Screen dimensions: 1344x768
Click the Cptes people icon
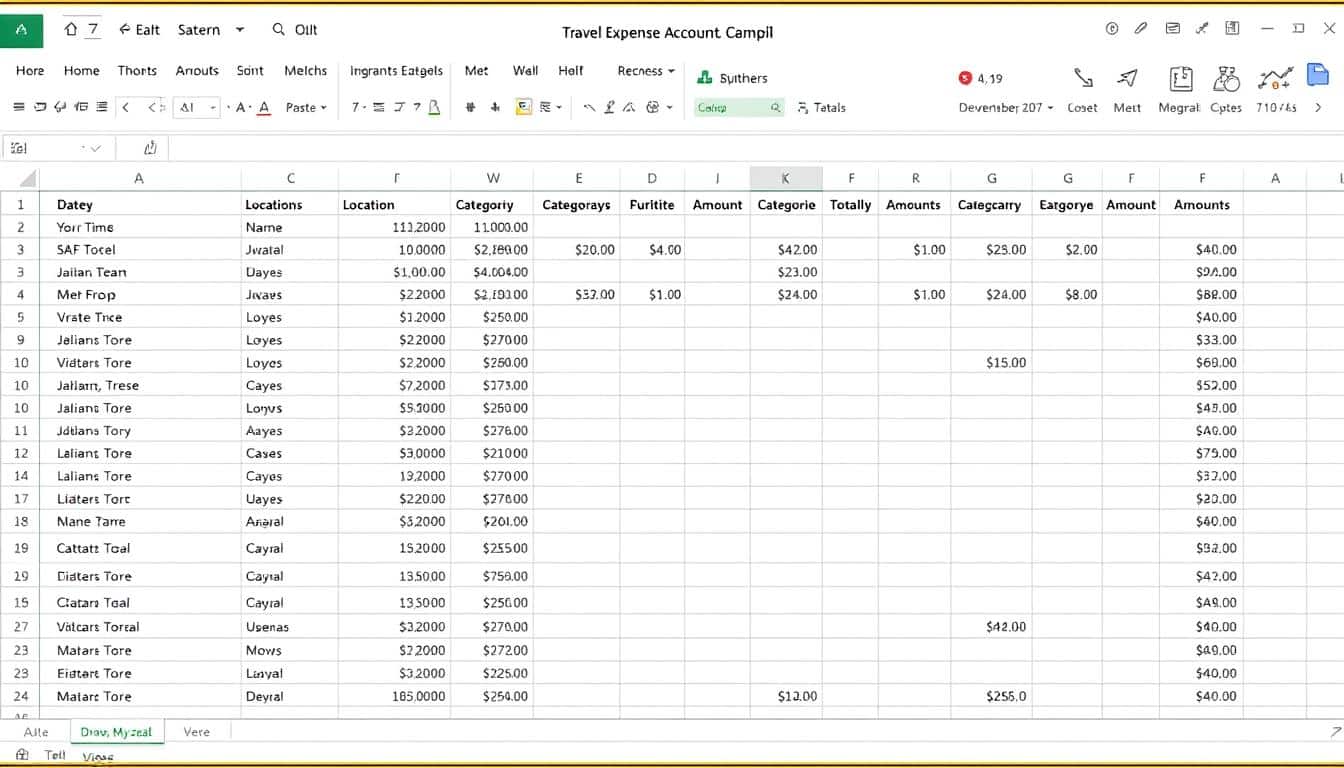[x=1226, y=79]
